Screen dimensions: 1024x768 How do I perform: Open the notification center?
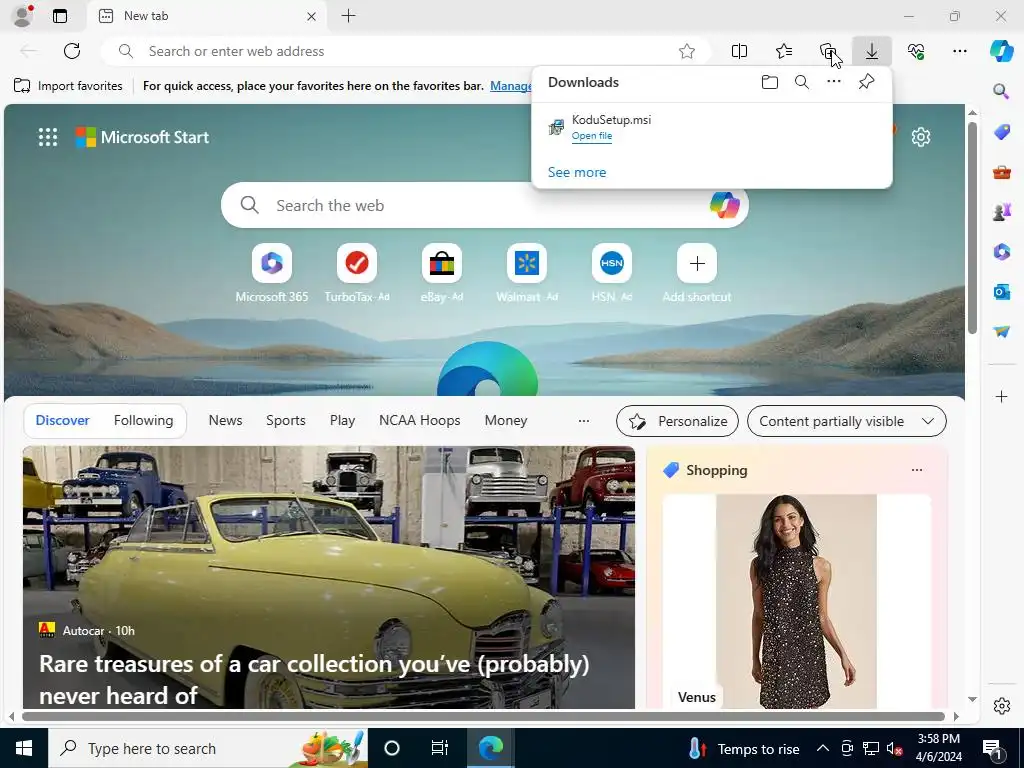tap(993, 748)
